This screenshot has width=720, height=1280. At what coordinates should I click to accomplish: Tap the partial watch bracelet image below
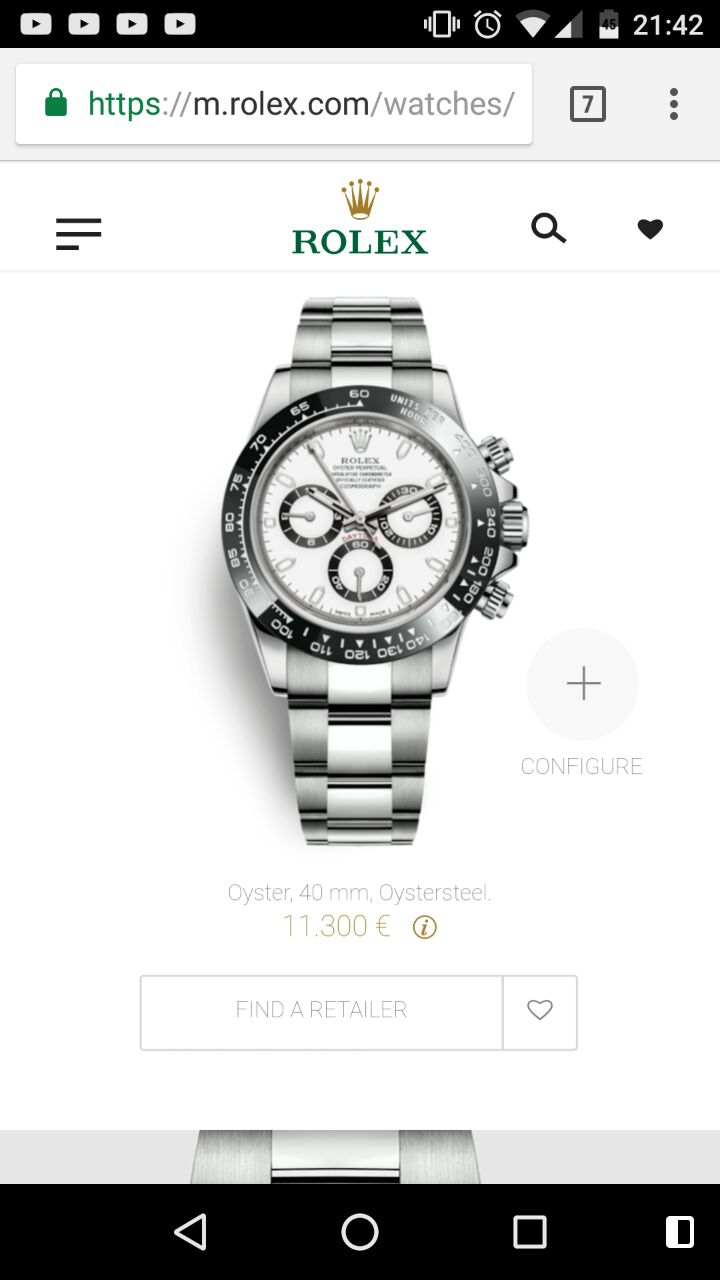click(x=335, y=1157)
